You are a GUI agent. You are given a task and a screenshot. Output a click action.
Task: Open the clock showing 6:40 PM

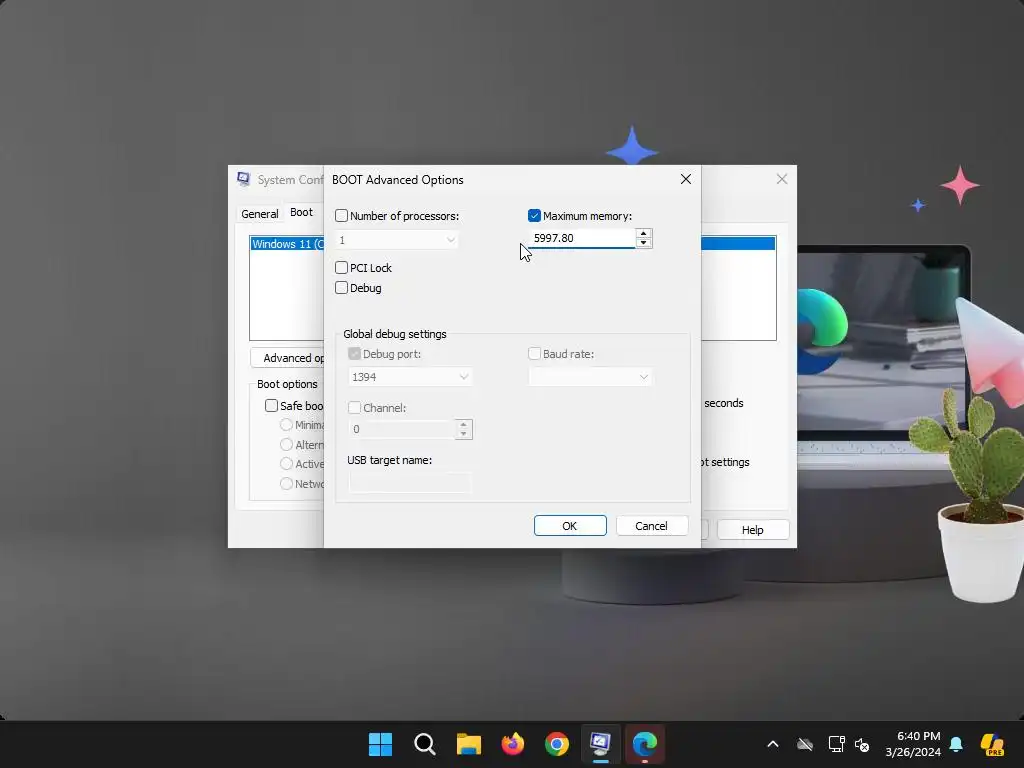tap(913, 744)
